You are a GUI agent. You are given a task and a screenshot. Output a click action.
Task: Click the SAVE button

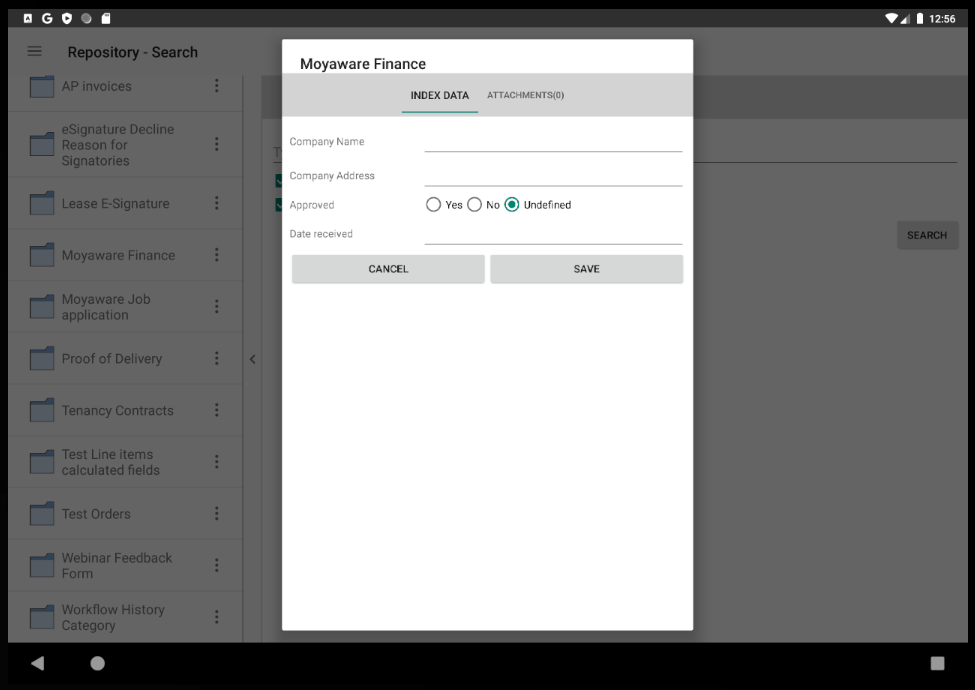coord(586,269)
